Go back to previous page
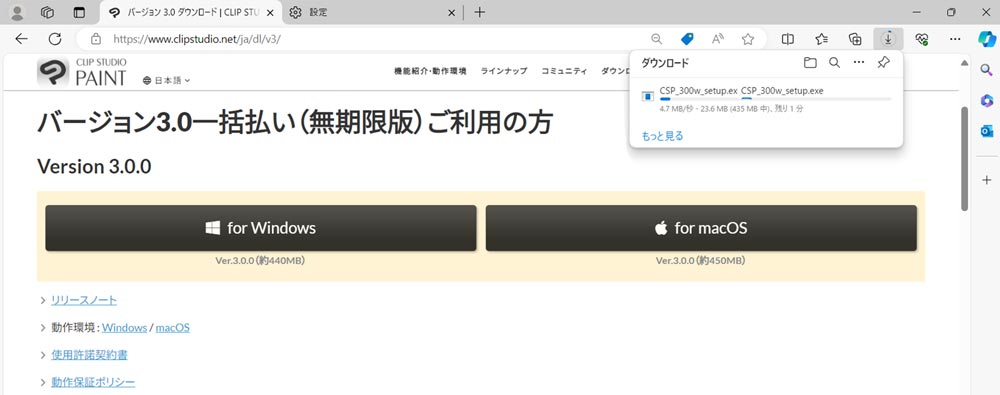 [x=22, y=39]
